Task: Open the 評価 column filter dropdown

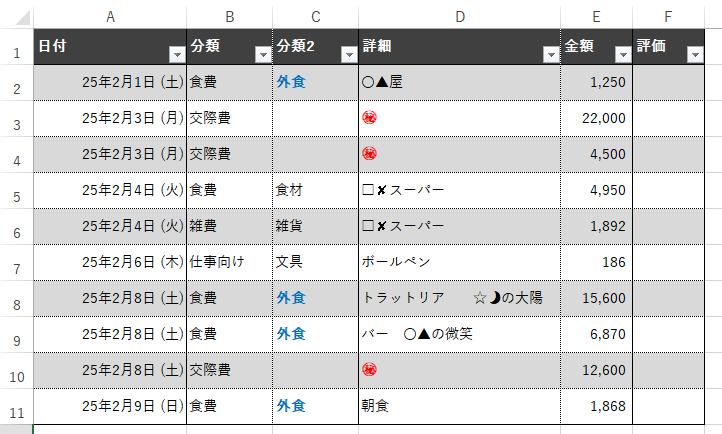Action: click(695, 56)
